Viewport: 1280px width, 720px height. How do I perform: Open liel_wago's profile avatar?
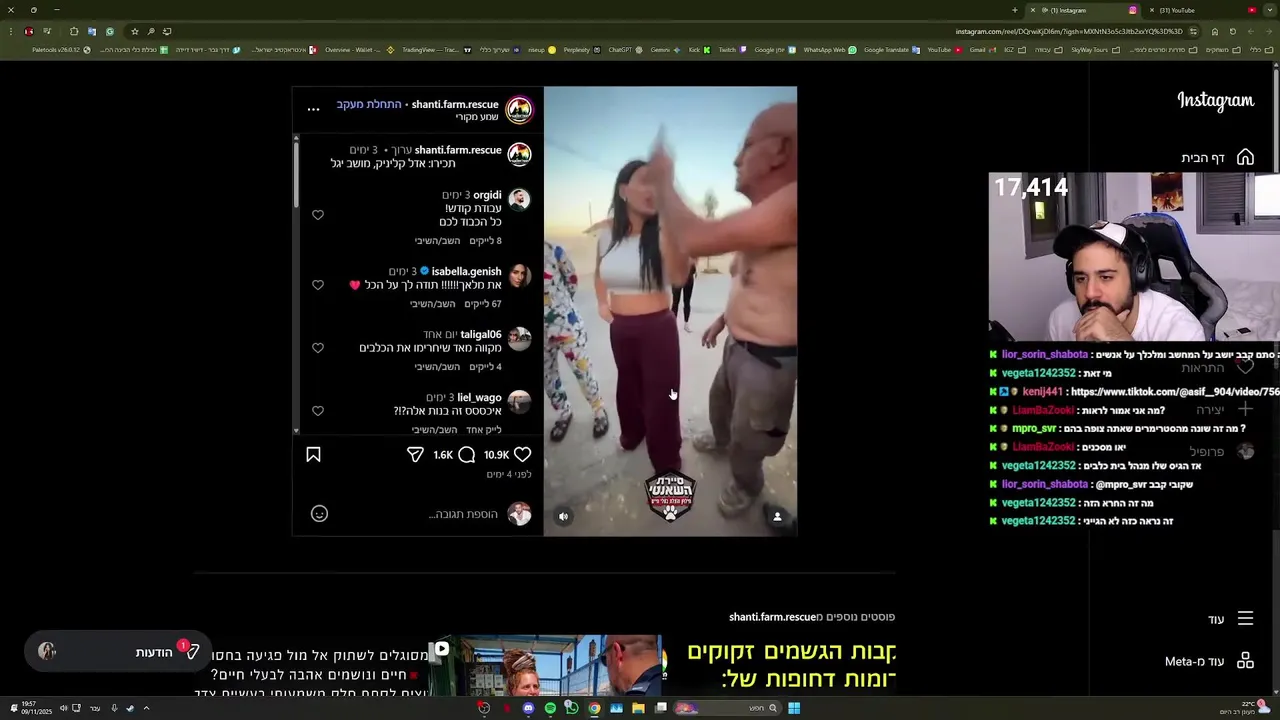point(519,403)
